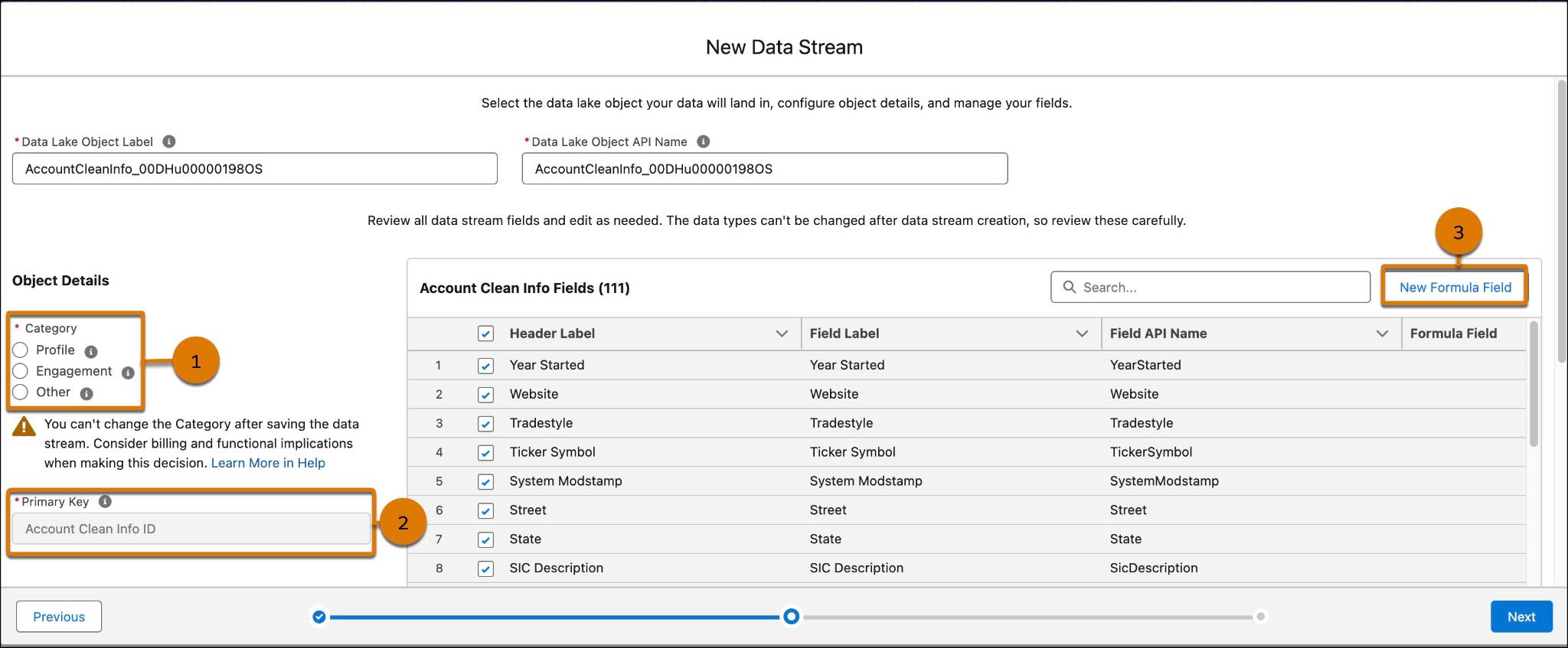Screen dimensions: 1568x648
Task: Click the search magnifier icon in fields search
Action: [1070, 287]
